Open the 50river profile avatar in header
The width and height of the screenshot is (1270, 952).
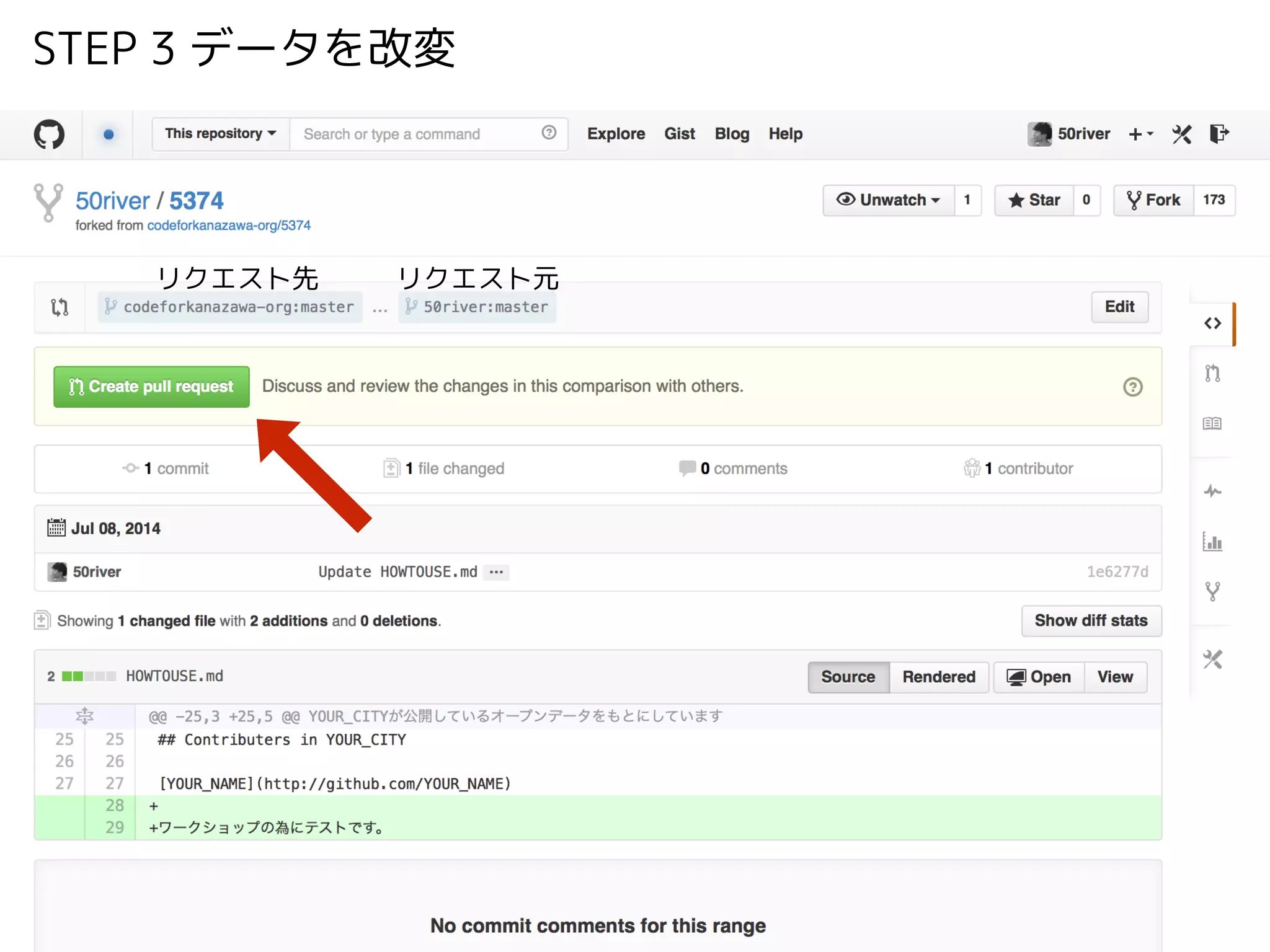(x=1039, y=134)
